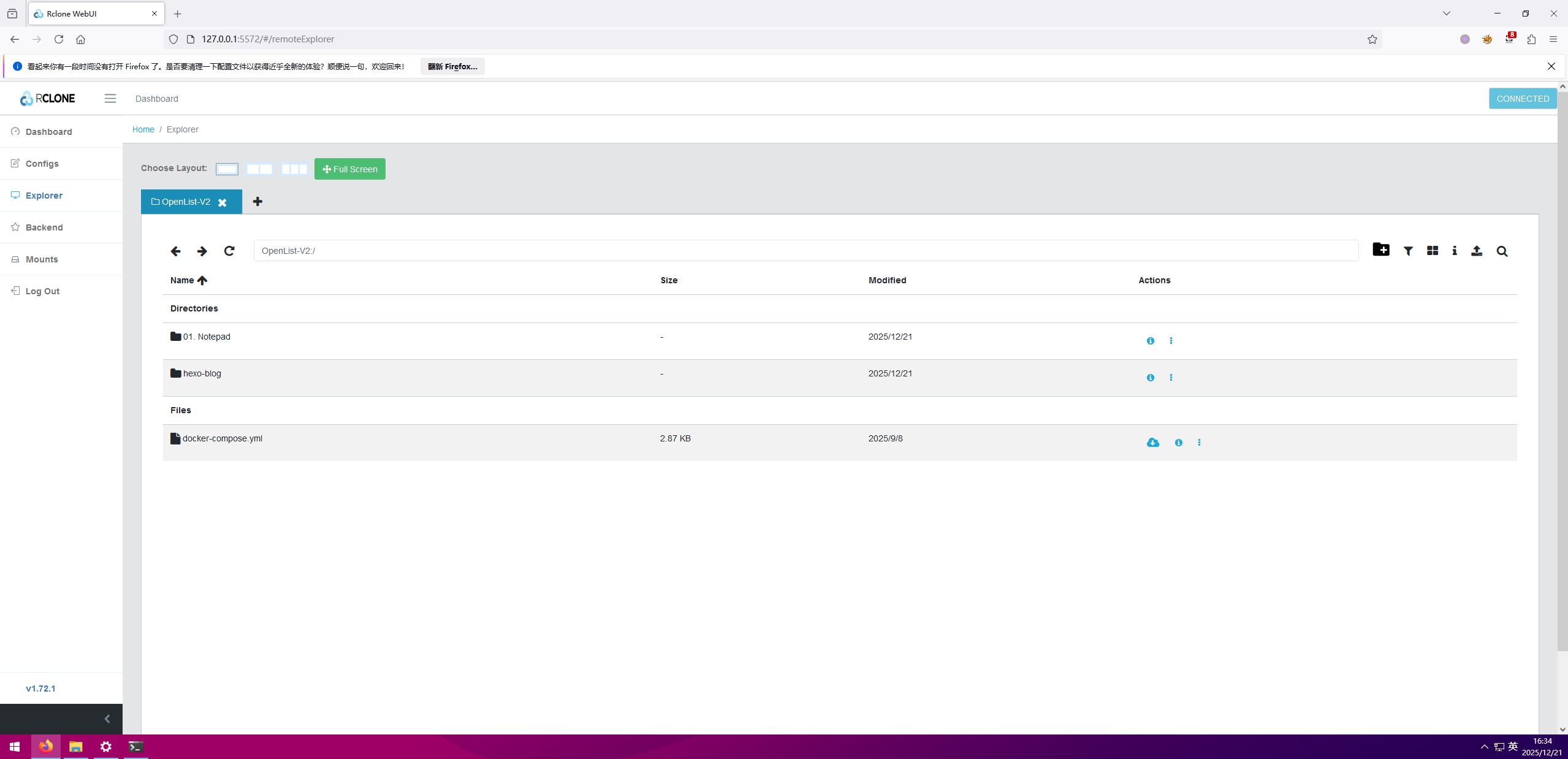Open the Windows Start menu

[15, 747]
